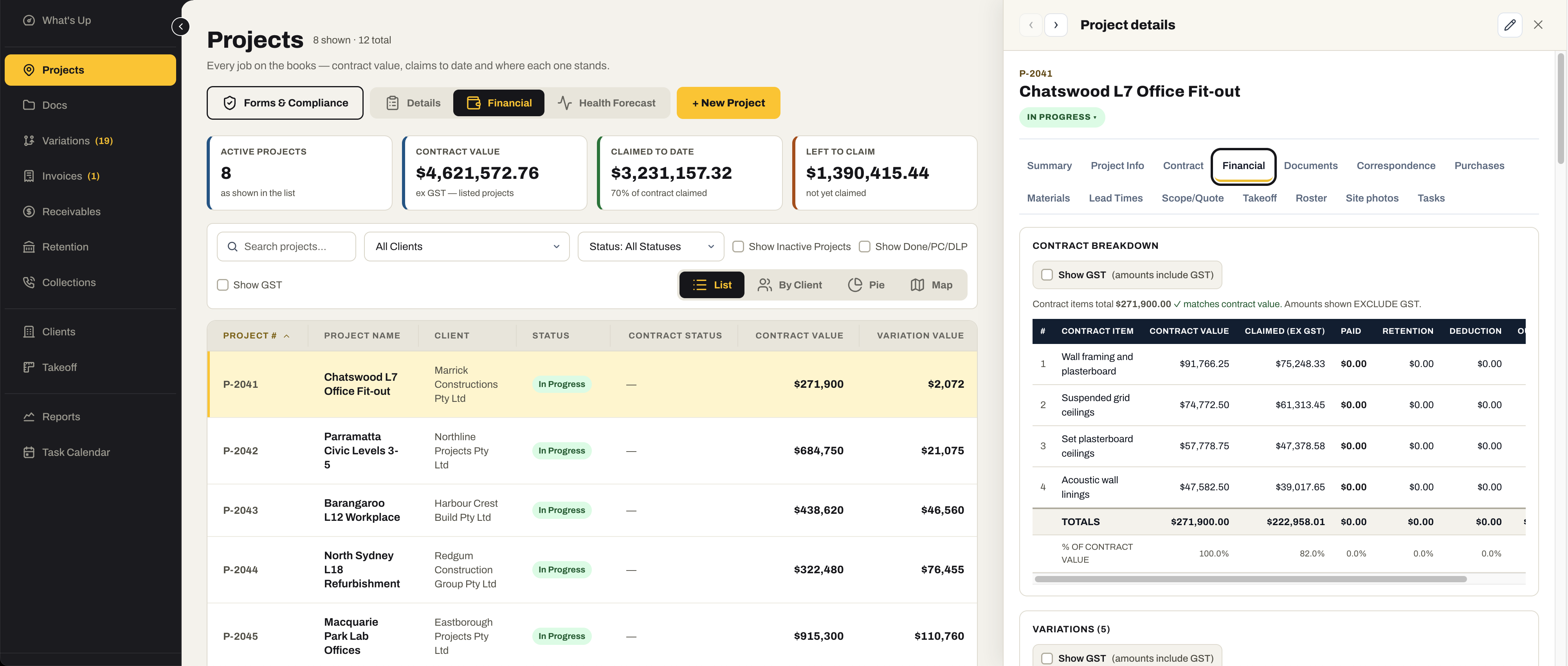The height and width of the screenshot is (666, 1568).
Task: Click the Projects pin icon in sidebar
Action: [29, 70]
